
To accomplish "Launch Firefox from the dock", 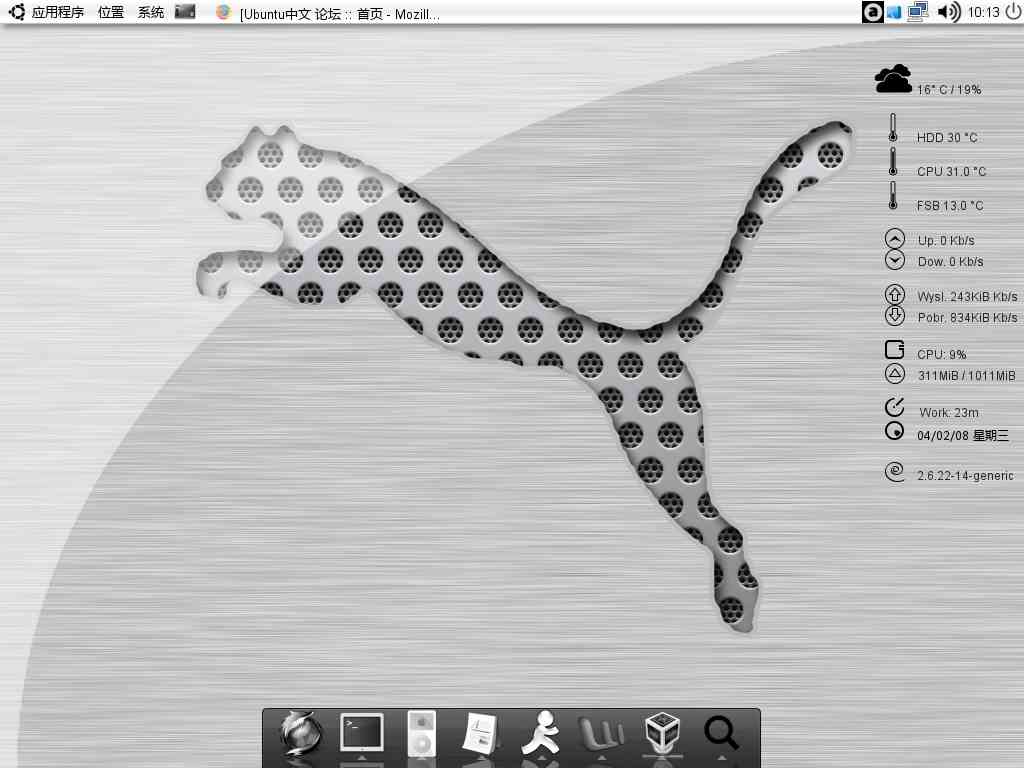I will pyautogui.click(x=301, y=735).
